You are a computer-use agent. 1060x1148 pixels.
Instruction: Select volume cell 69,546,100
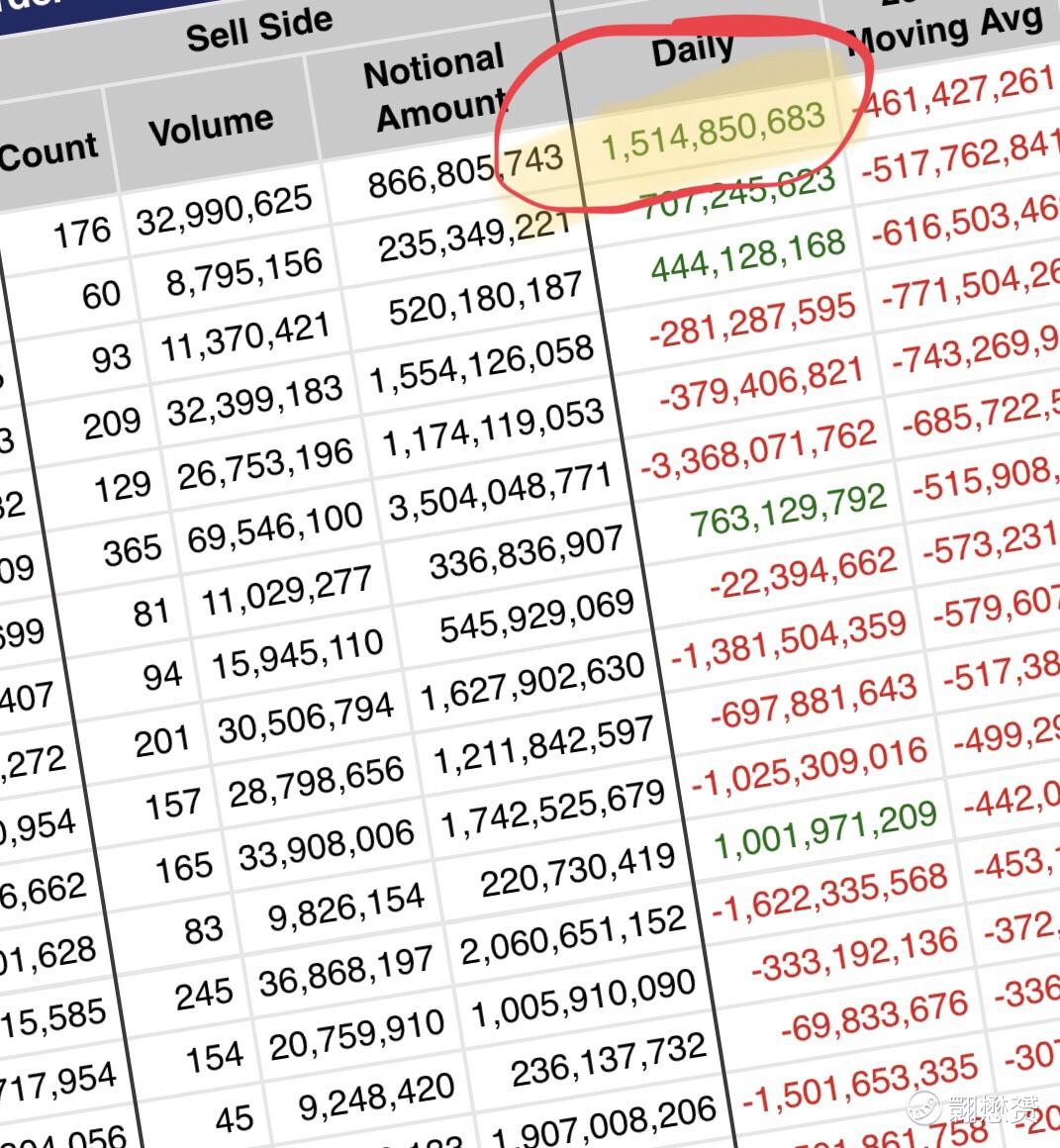(x=275, y=527)
